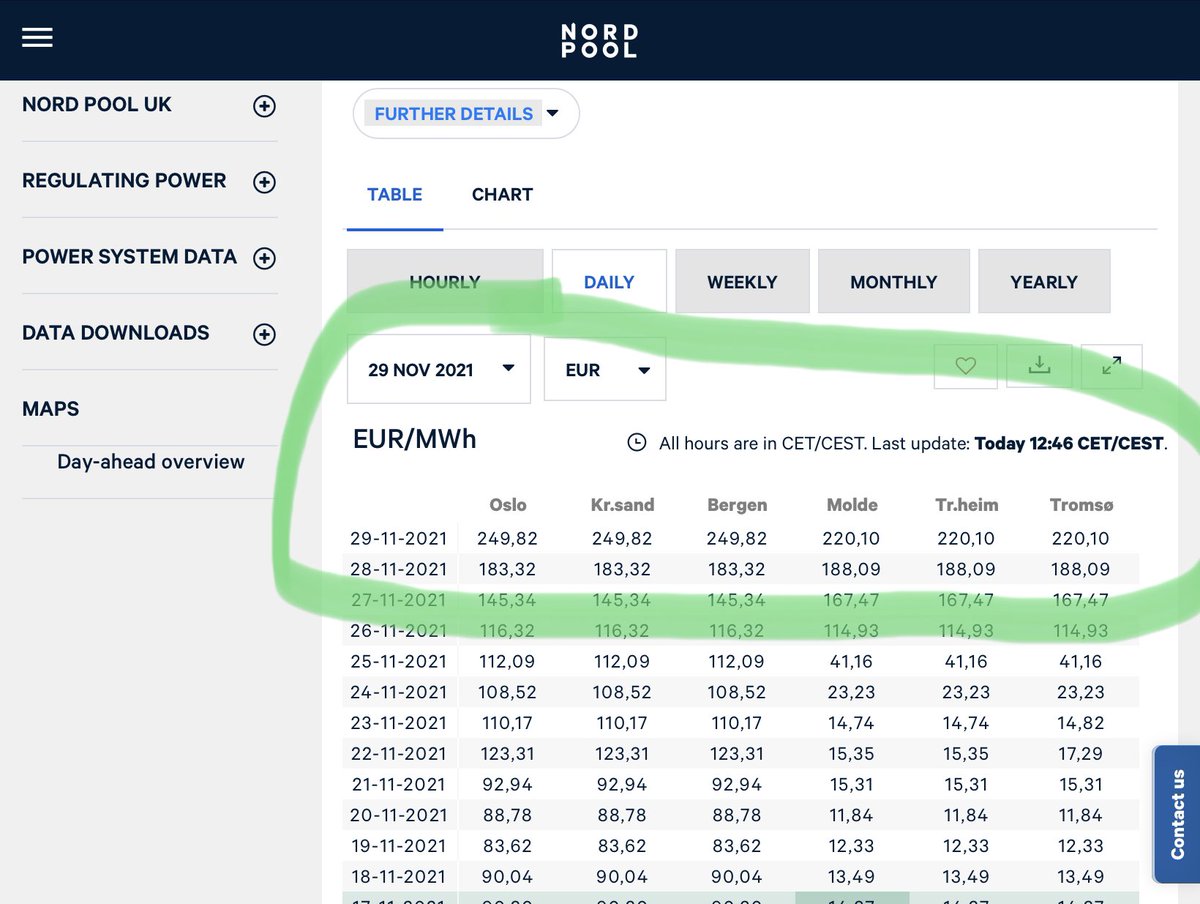The image size is (1200, 904).
Task: Click Tromsø price 17,29 for 22-11-2021
Action: pos(1081,754)
